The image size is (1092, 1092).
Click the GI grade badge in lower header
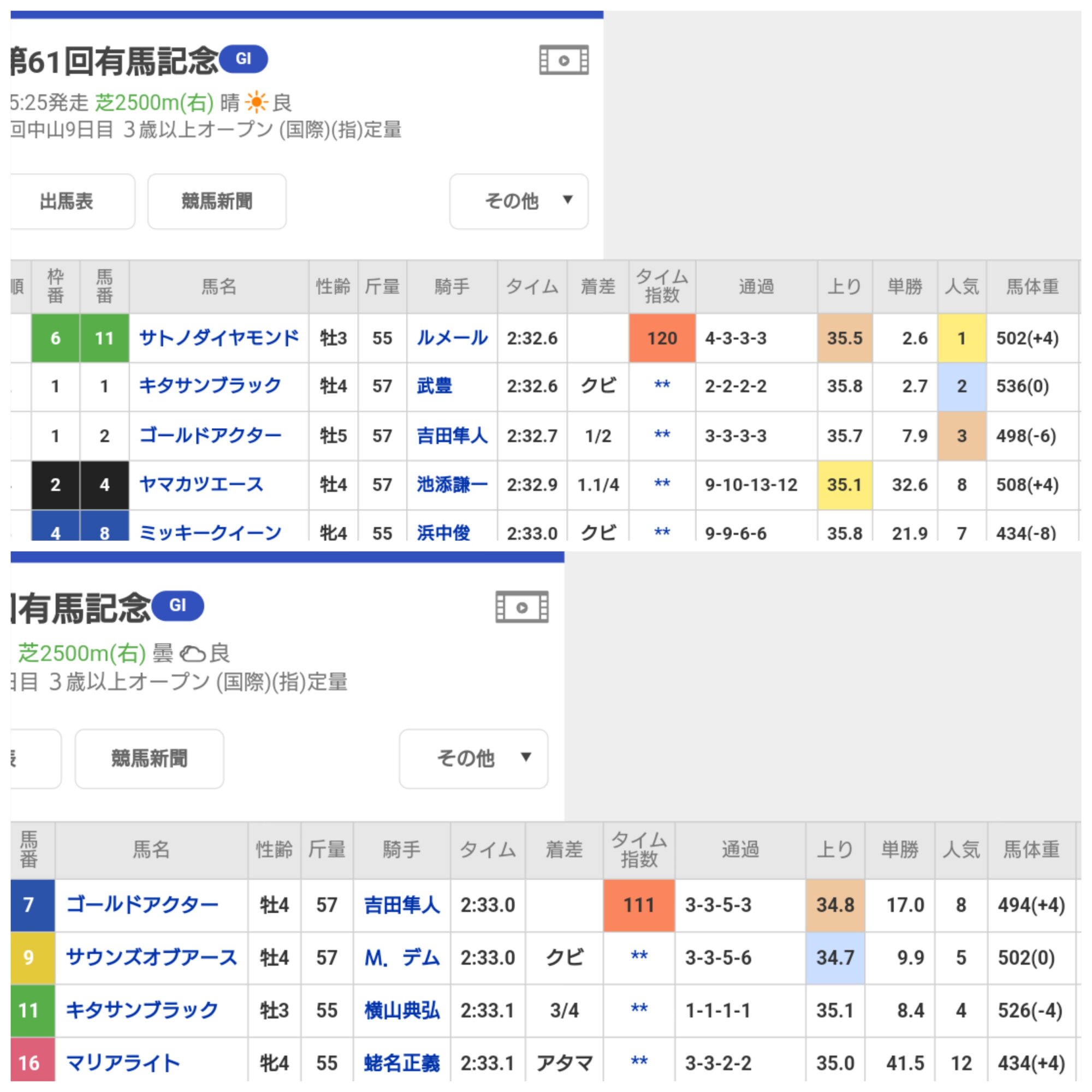[x=177, y=606]
